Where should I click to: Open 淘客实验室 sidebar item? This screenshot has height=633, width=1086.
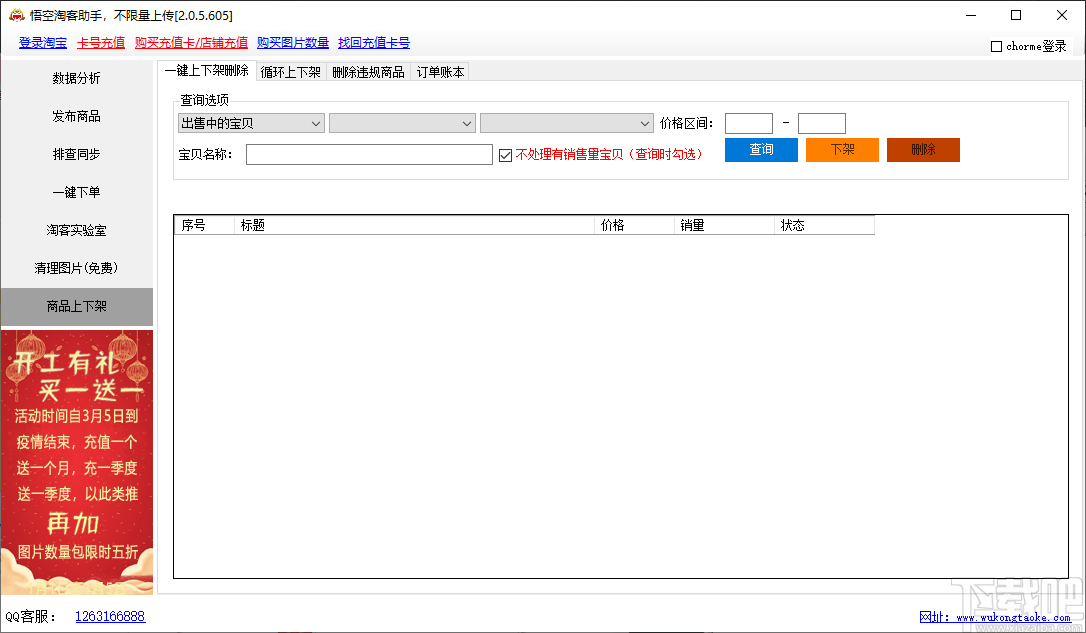tap(77, 230)
